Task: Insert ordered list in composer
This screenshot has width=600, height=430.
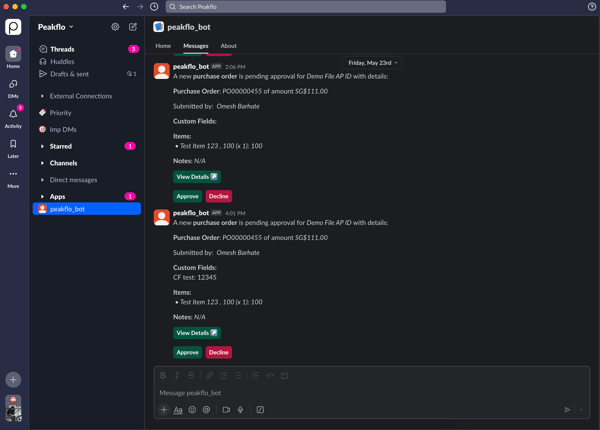Action: click(223, 375)
